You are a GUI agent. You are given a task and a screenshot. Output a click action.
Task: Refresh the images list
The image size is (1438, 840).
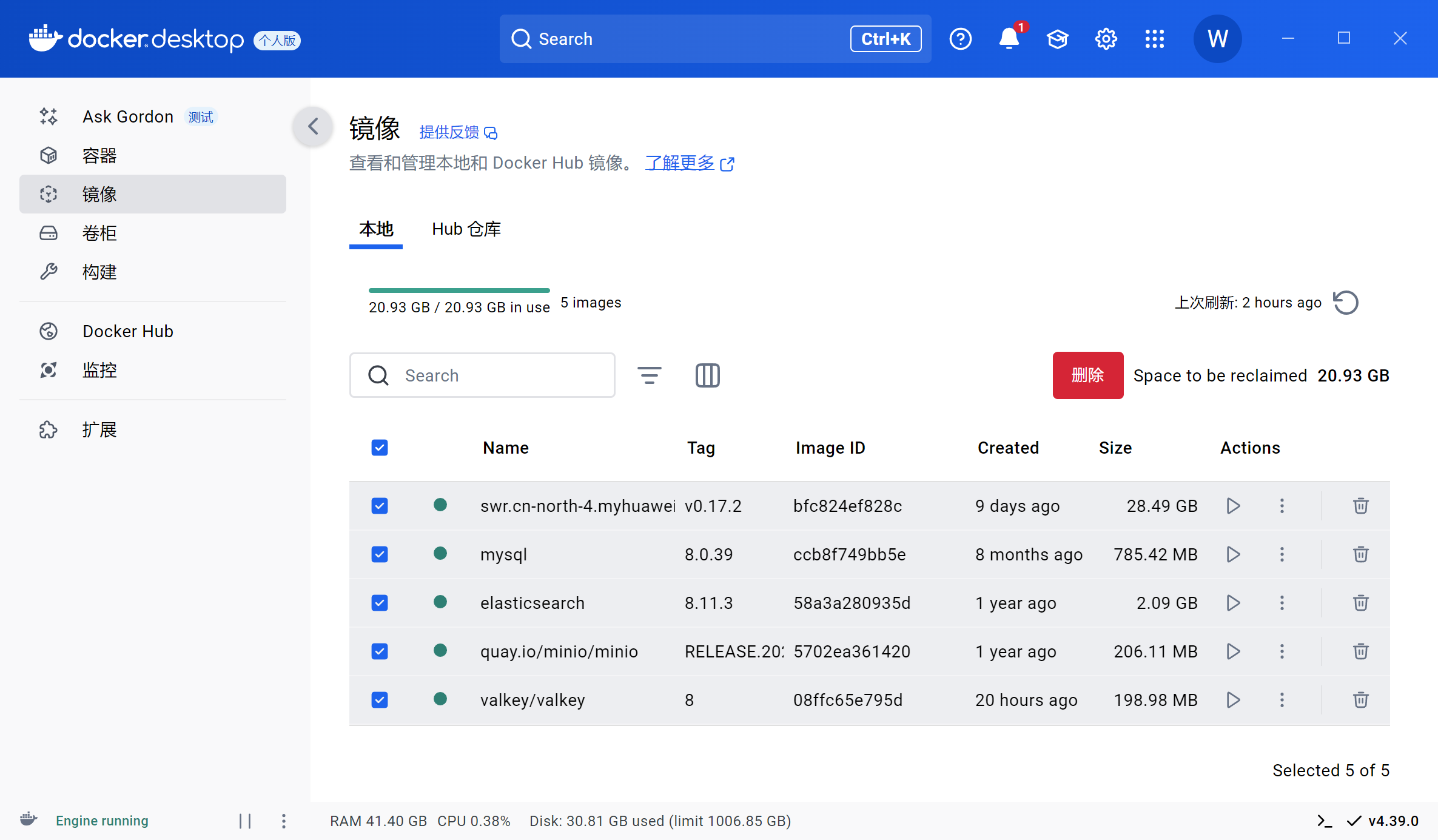click(1346, 303)
